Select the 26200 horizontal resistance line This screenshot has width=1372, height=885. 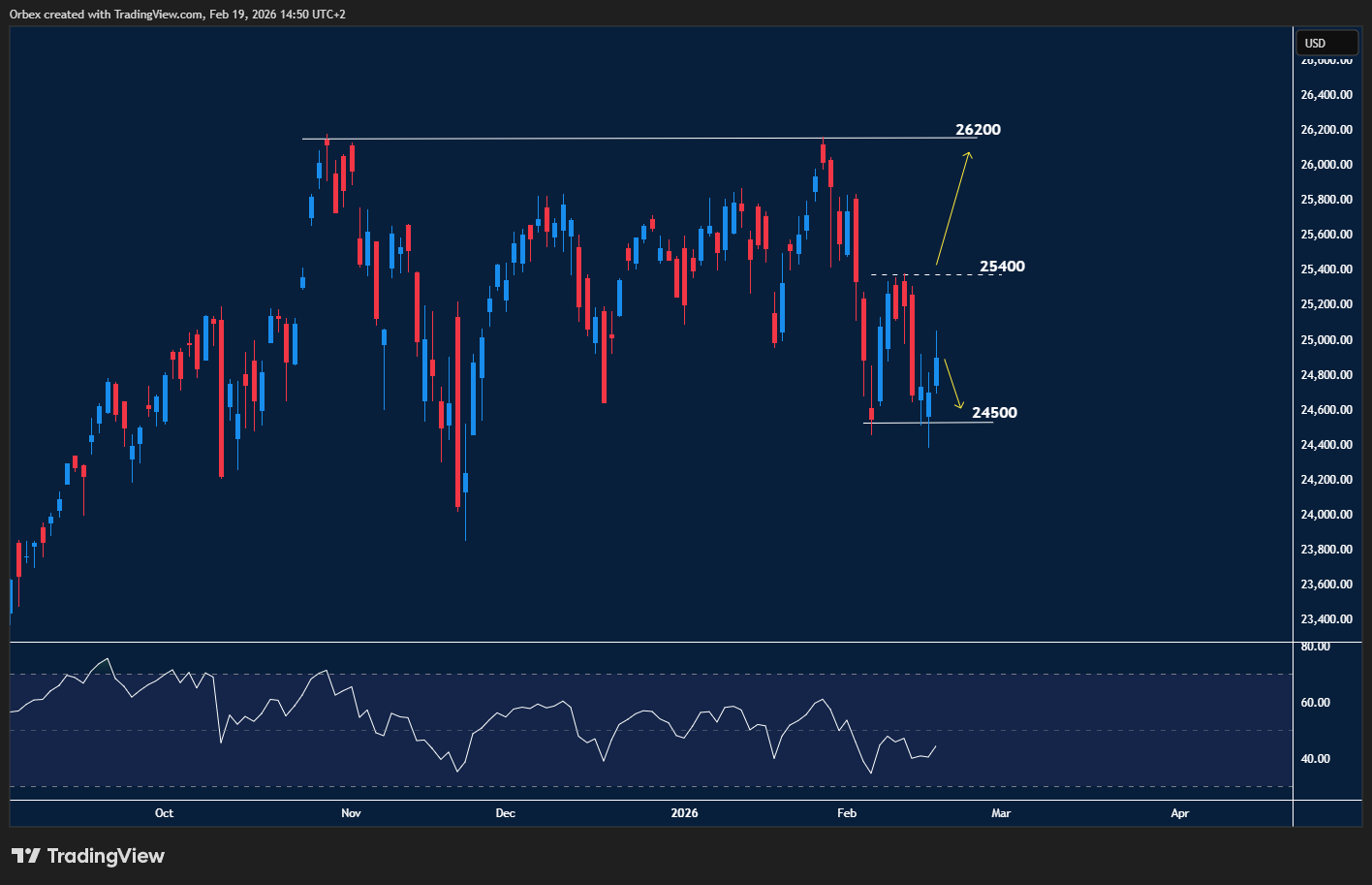click(581, 139)
